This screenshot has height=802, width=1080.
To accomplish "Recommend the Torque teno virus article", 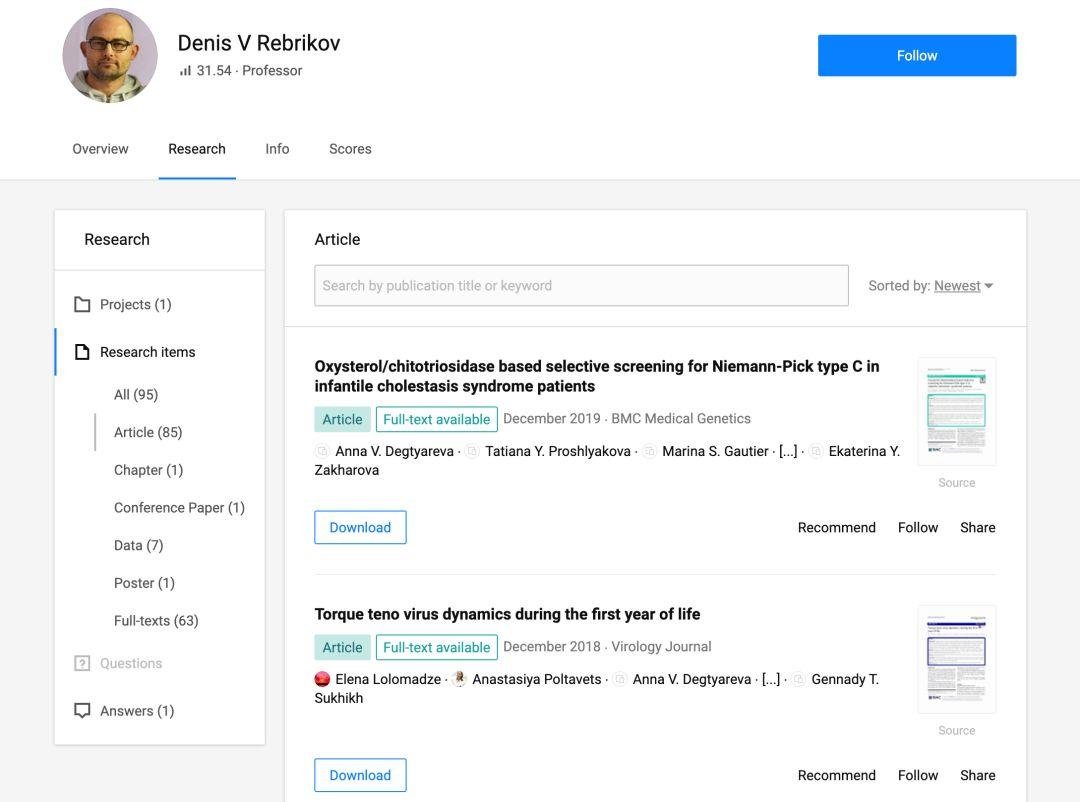I will pyautogui.click(x=836, y=775).
